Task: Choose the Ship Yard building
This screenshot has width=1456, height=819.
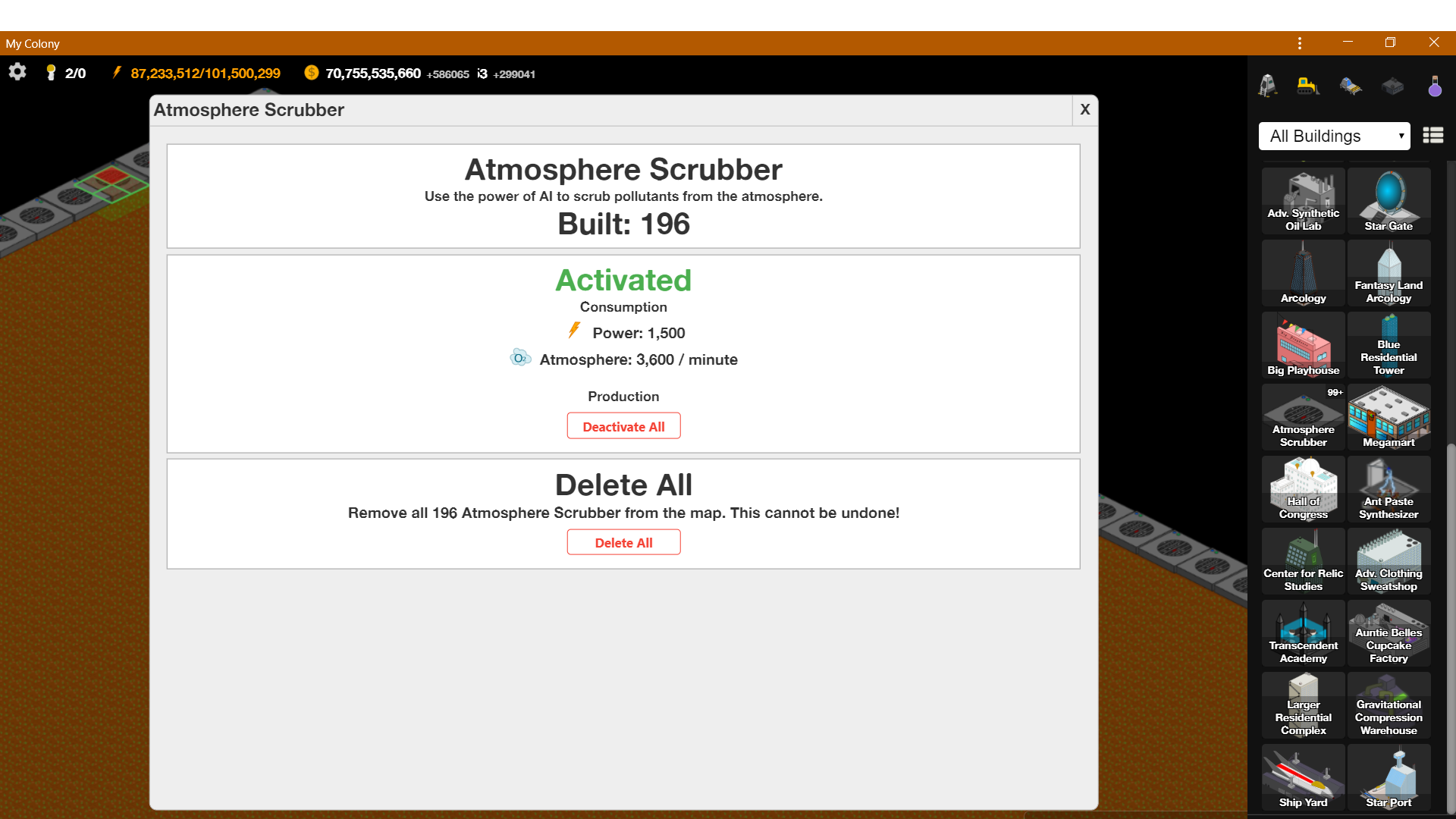Action: (1303, 777)
